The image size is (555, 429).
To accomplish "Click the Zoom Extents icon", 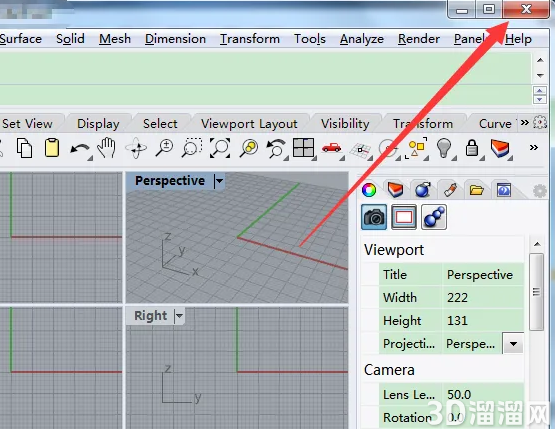I will click(x=220, y=148).
